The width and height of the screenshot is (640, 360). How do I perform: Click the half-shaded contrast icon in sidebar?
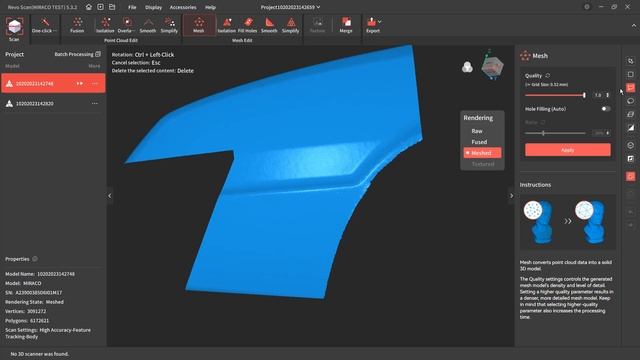(x=631, y=128)
